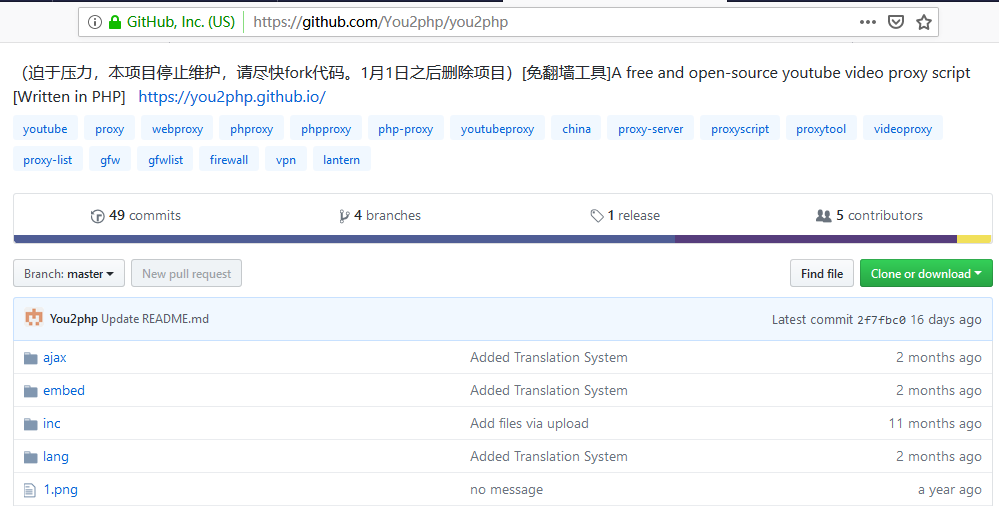
Task: Select the proxy topic tag
Action: (110, 129)
